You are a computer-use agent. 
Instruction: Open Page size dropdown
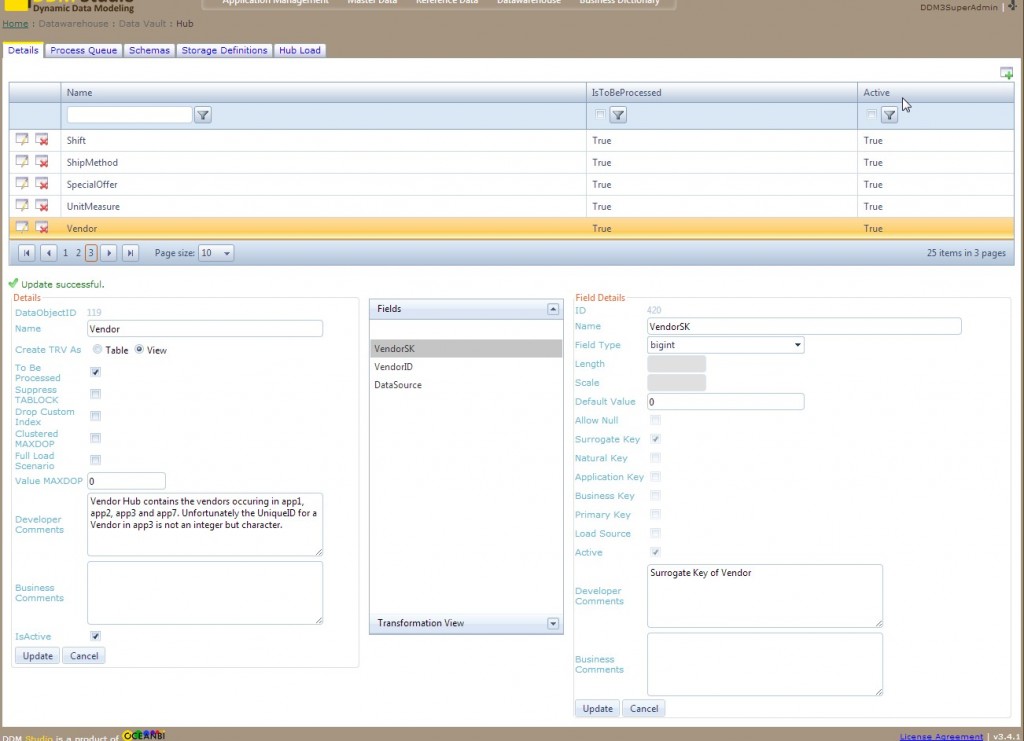[x=227, y=253]
